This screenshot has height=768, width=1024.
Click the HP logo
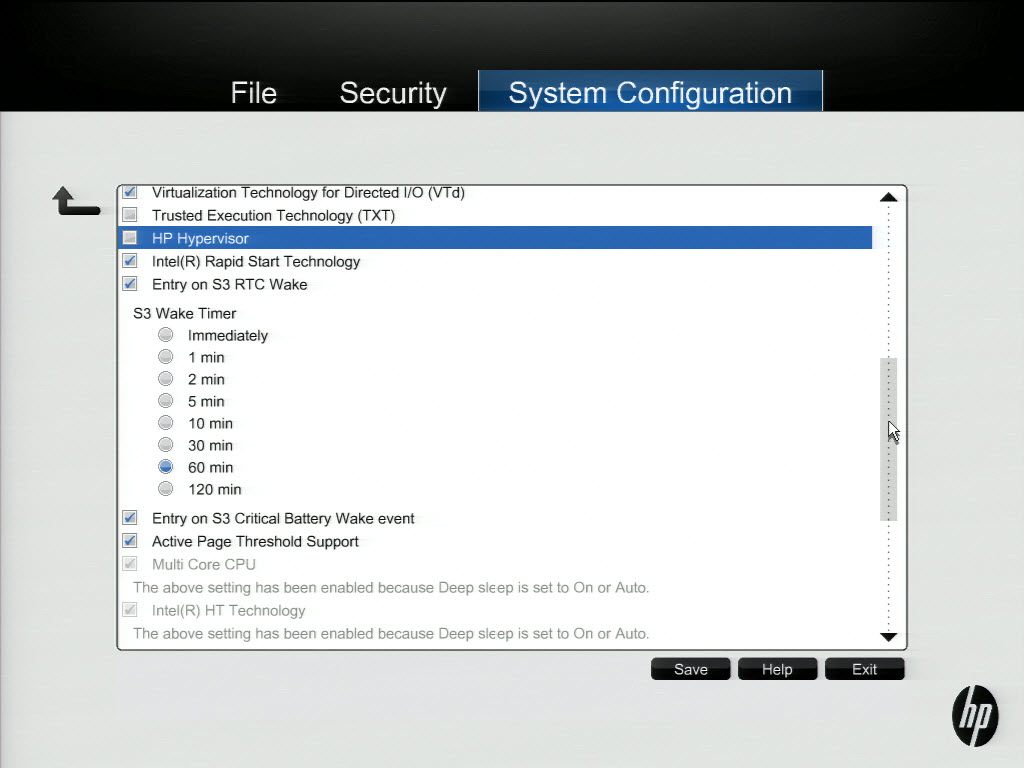click(x=975, y=716)
